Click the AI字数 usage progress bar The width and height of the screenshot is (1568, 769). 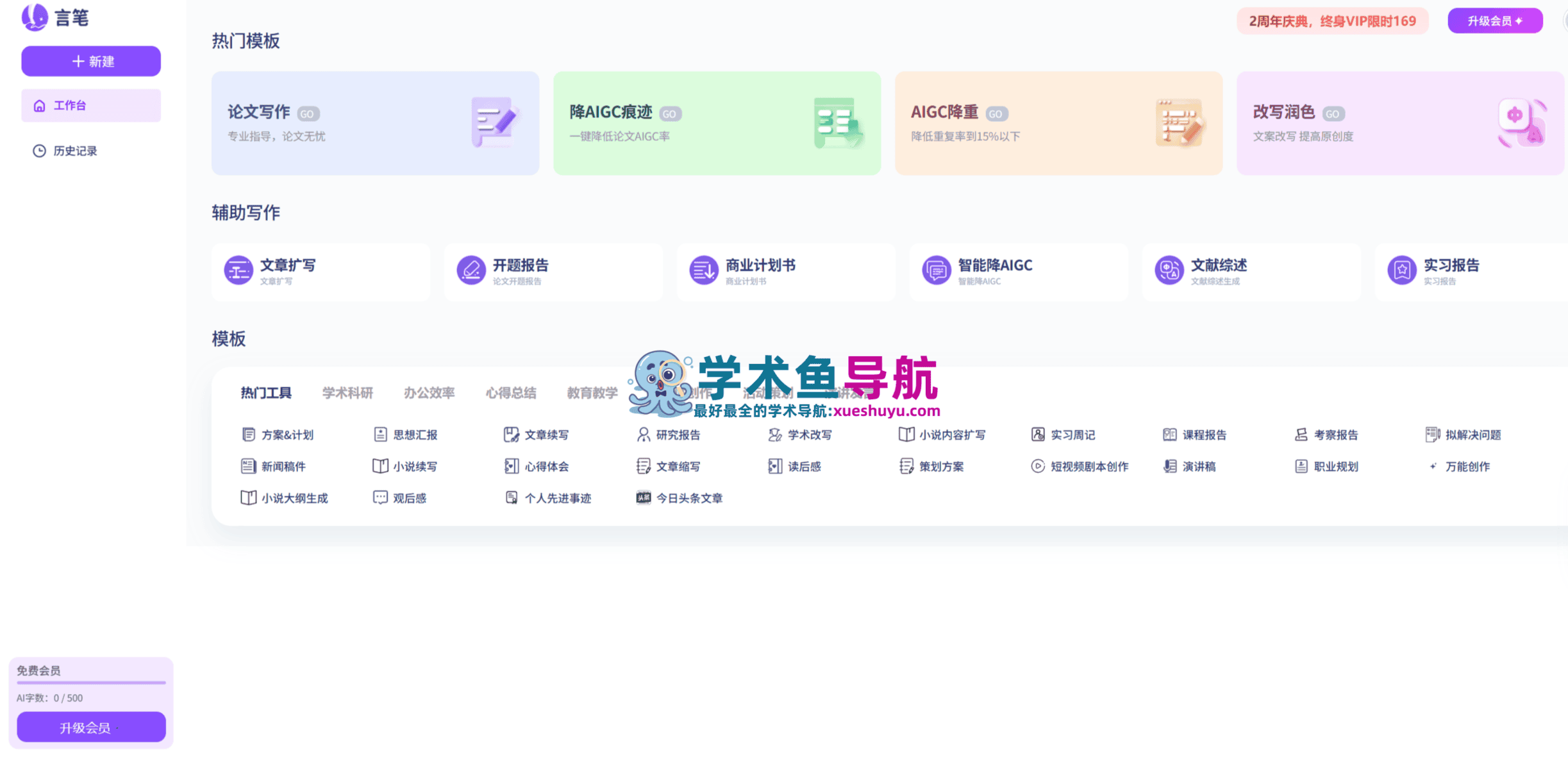(x=91, y=683)
